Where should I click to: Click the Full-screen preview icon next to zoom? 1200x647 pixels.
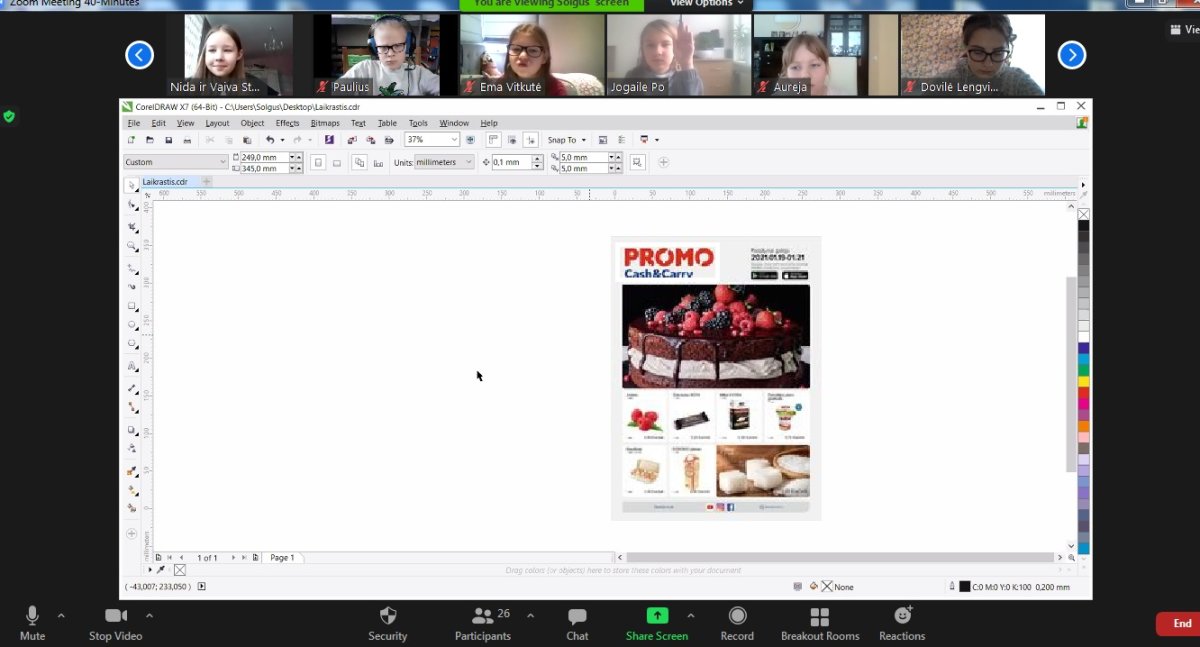pyautogui.click(x=470, y=140)
